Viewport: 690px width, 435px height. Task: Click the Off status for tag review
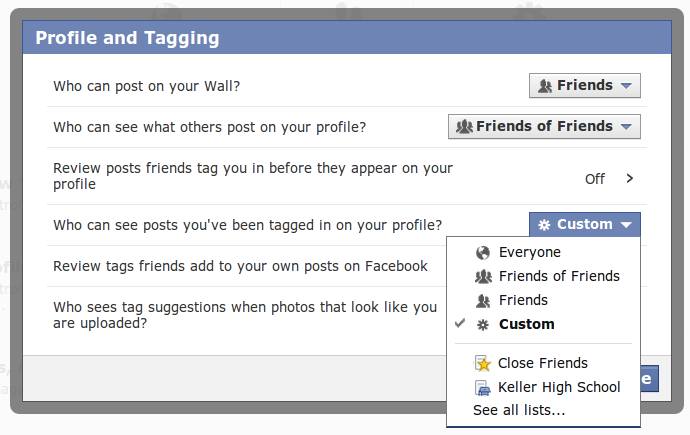[595, 179]
